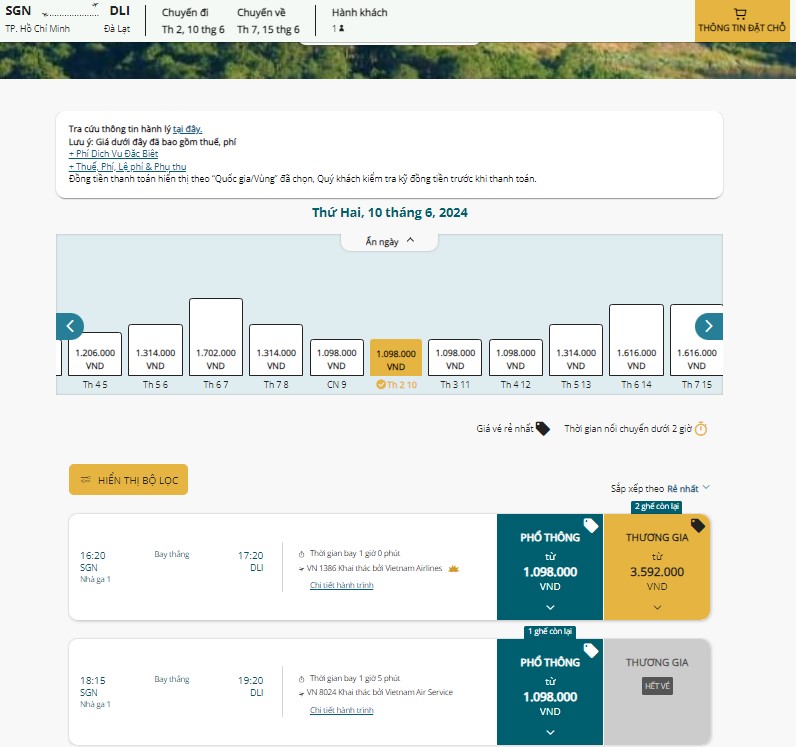Screen dimensions: 796x747
Task: Open baggage information link tại đây
Action: [x=187, y=129]
